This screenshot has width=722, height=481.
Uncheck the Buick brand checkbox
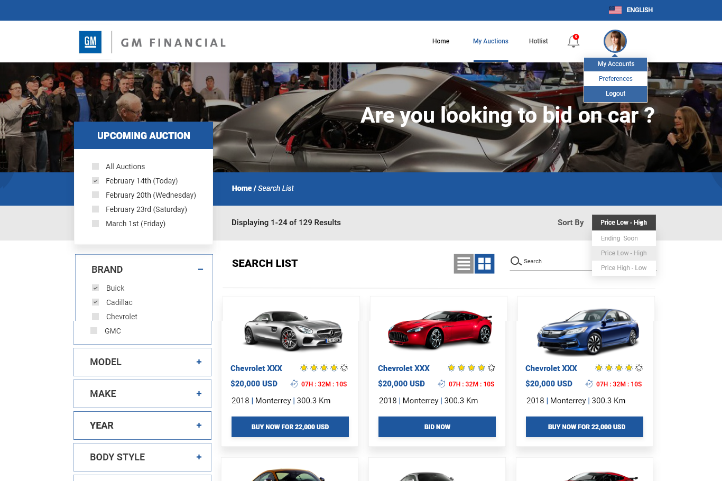click(95, 288)
